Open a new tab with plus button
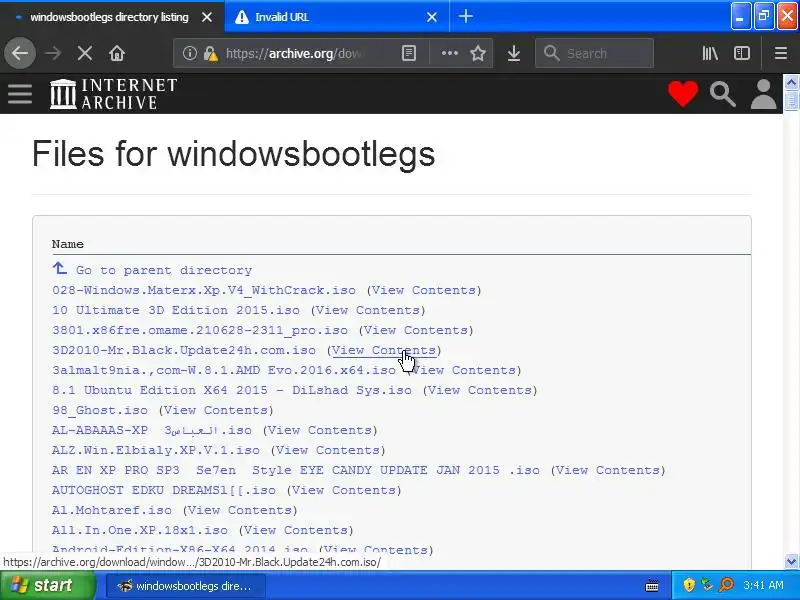800x600 pixels. coord(465,16)
